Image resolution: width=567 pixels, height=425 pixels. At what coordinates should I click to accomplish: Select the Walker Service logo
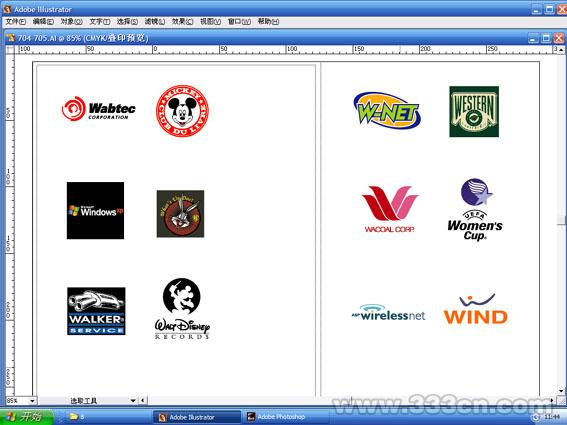(96, 311)
